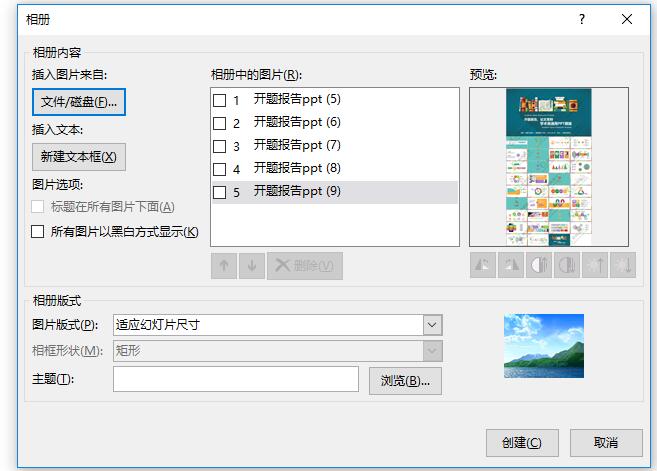The width and height of the screenshot is (657, 471).
Task: Click the decrease contrast icon
Action: (567, 265)
